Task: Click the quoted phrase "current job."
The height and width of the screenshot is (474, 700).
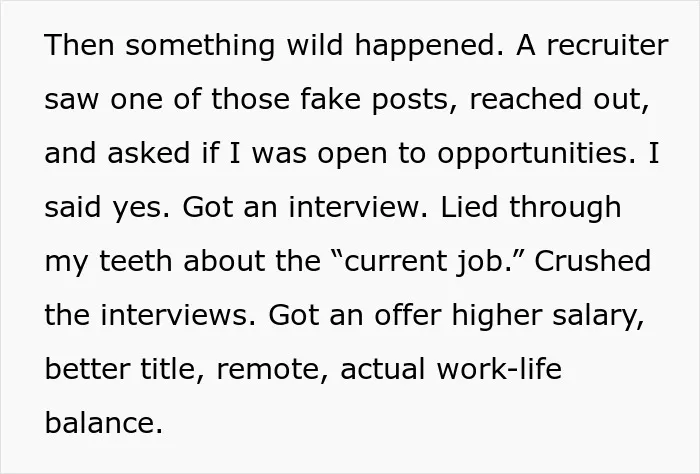Action: coord(427,262)
